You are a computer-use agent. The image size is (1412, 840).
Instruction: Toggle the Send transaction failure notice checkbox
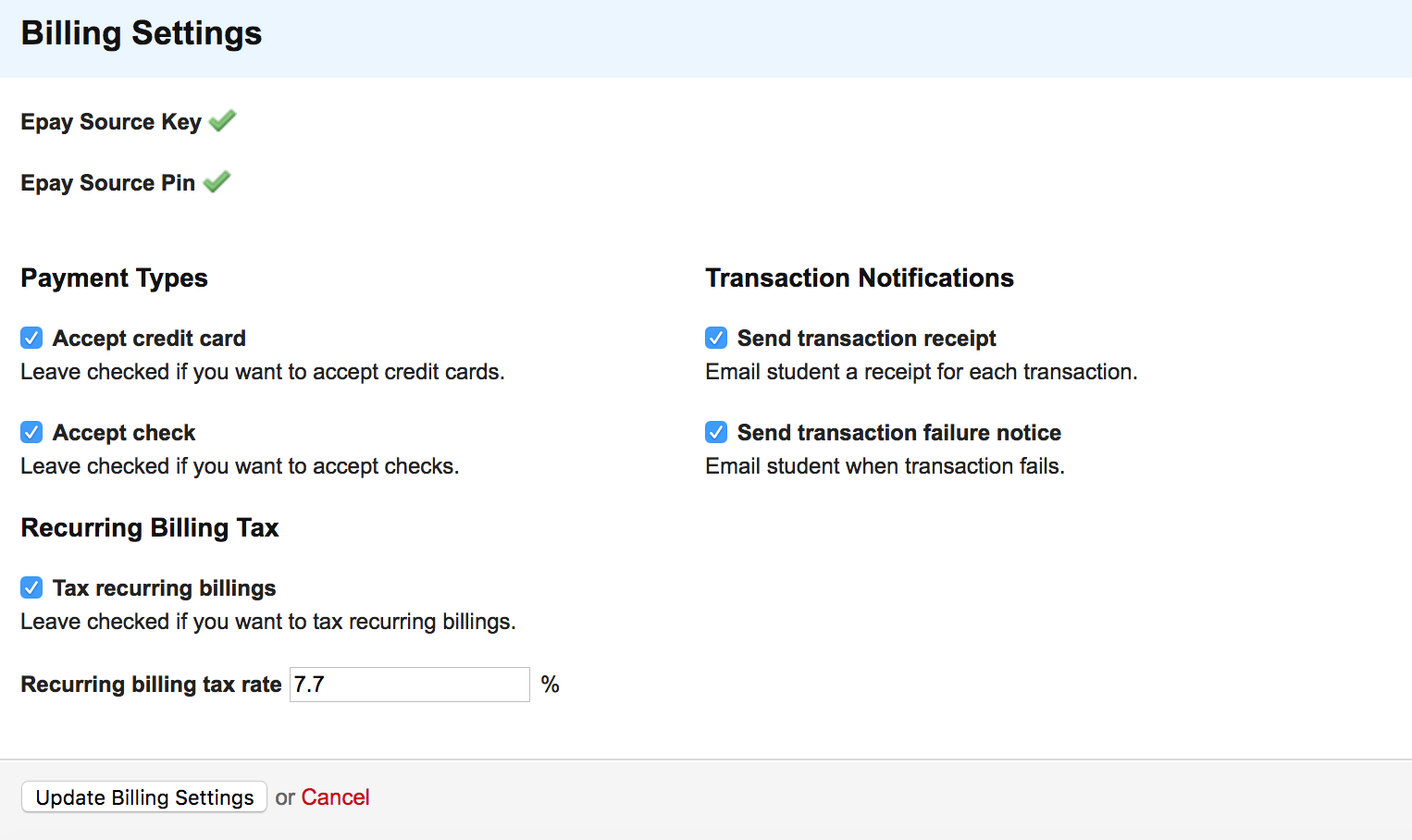coord(716,432)
